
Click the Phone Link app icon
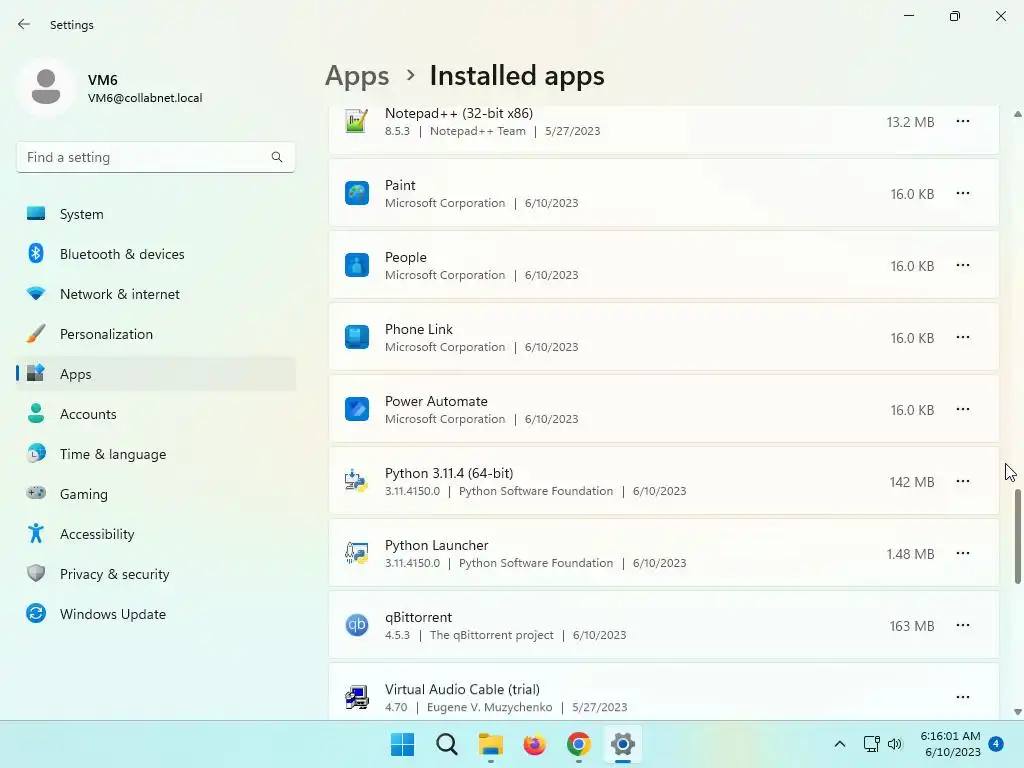pyautogui.click(x=357, y=337)
